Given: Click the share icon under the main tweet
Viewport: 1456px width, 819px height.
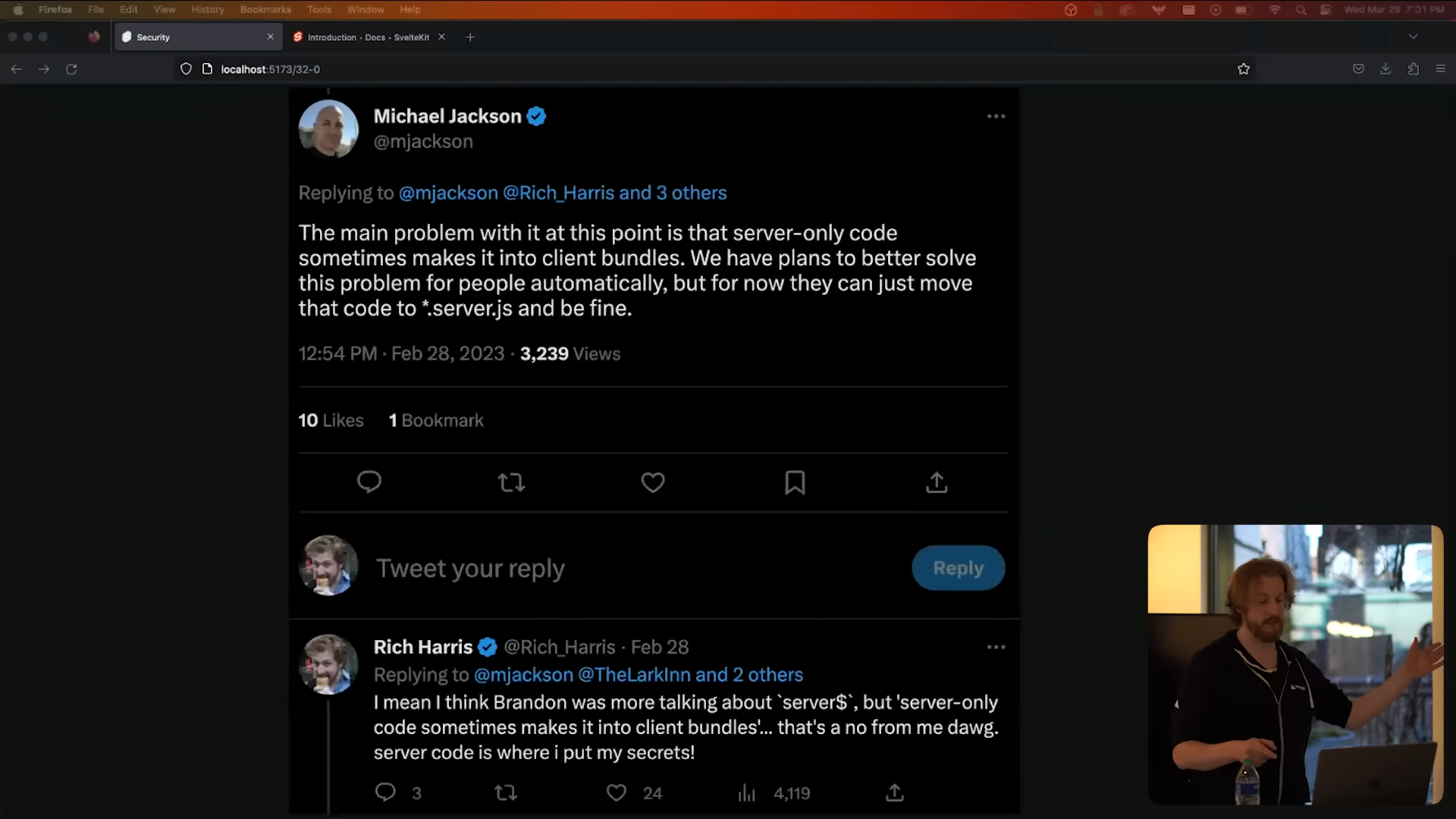Looking at the screenshot, I should pos(937,482).
